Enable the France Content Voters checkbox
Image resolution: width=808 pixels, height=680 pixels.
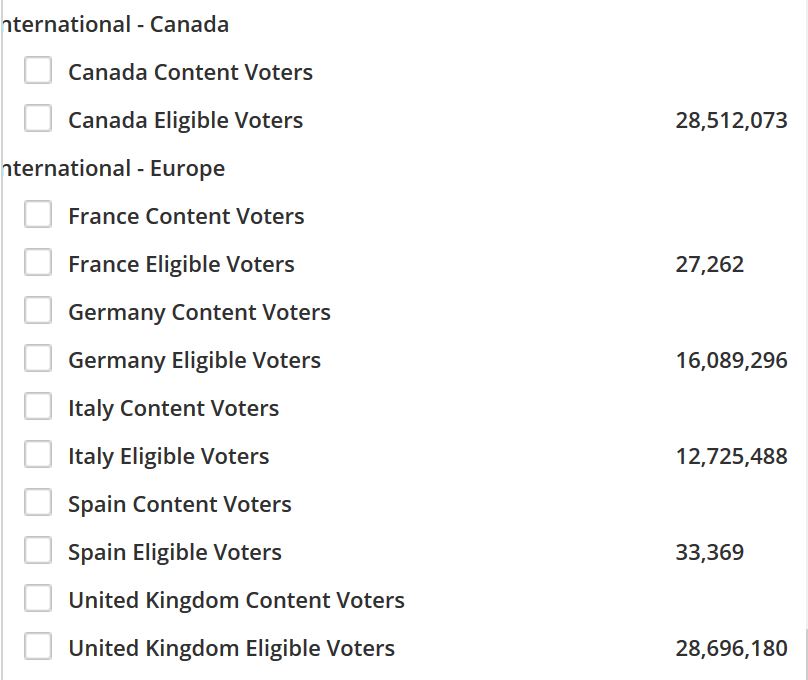[x=38, y=214]
